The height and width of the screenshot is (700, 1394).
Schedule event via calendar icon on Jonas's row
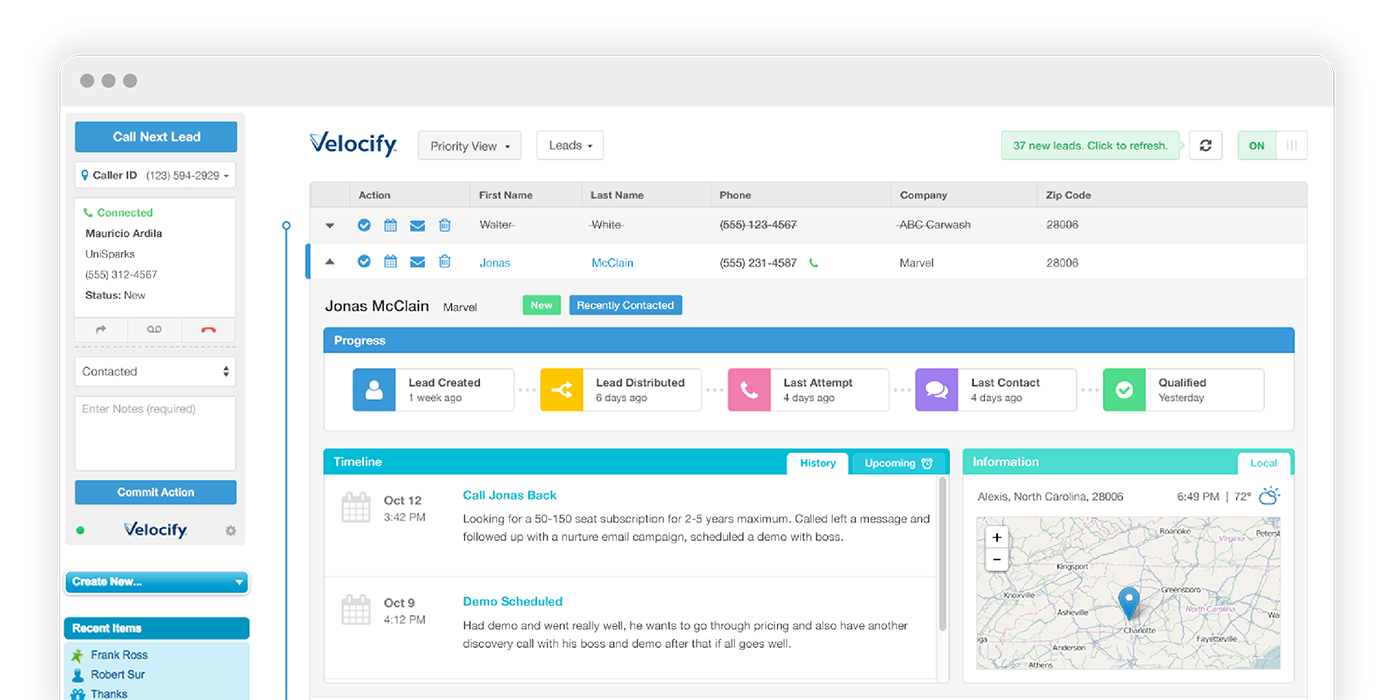click(390, 261)
